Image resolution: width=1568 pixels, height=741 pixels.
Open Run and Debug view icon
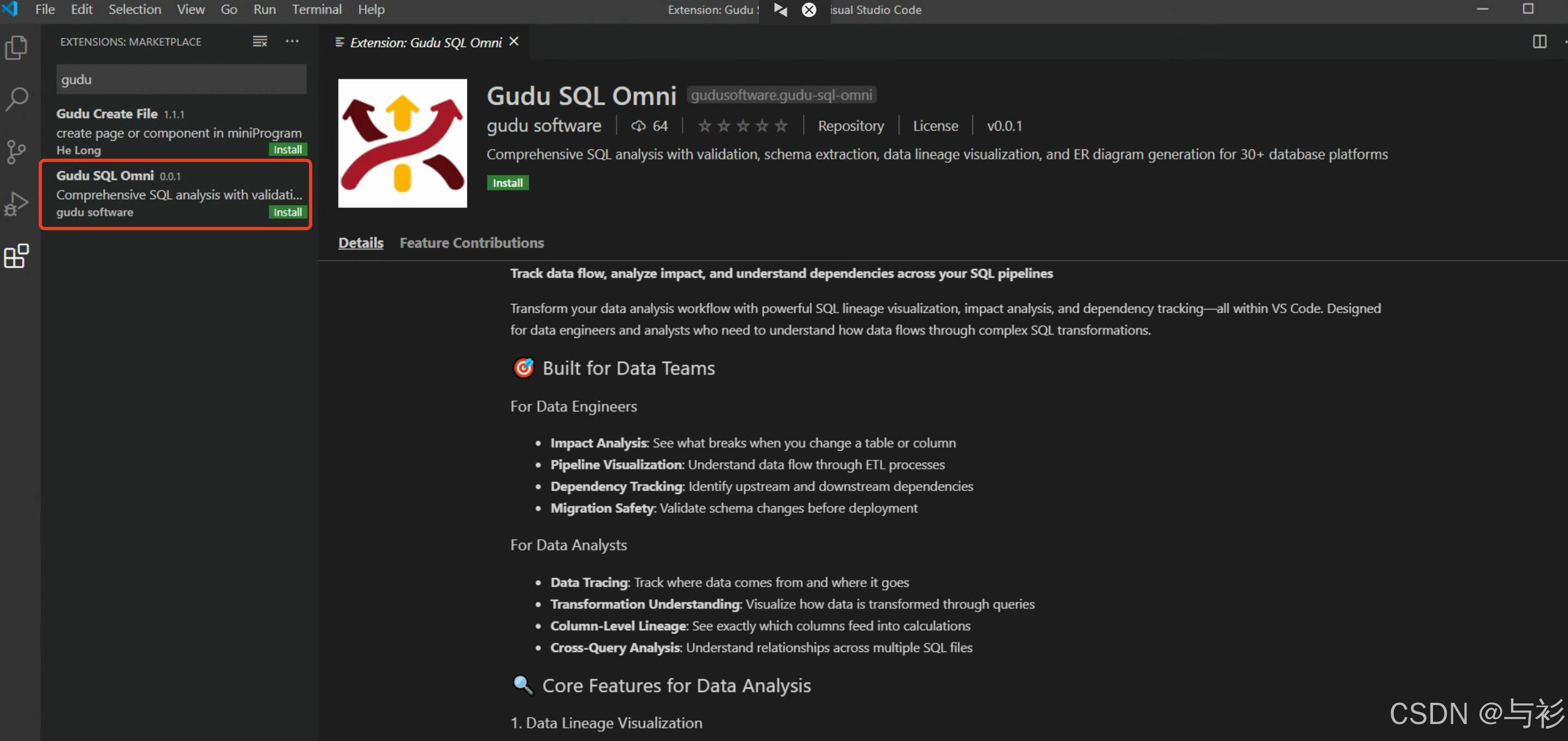click(16, 204)
